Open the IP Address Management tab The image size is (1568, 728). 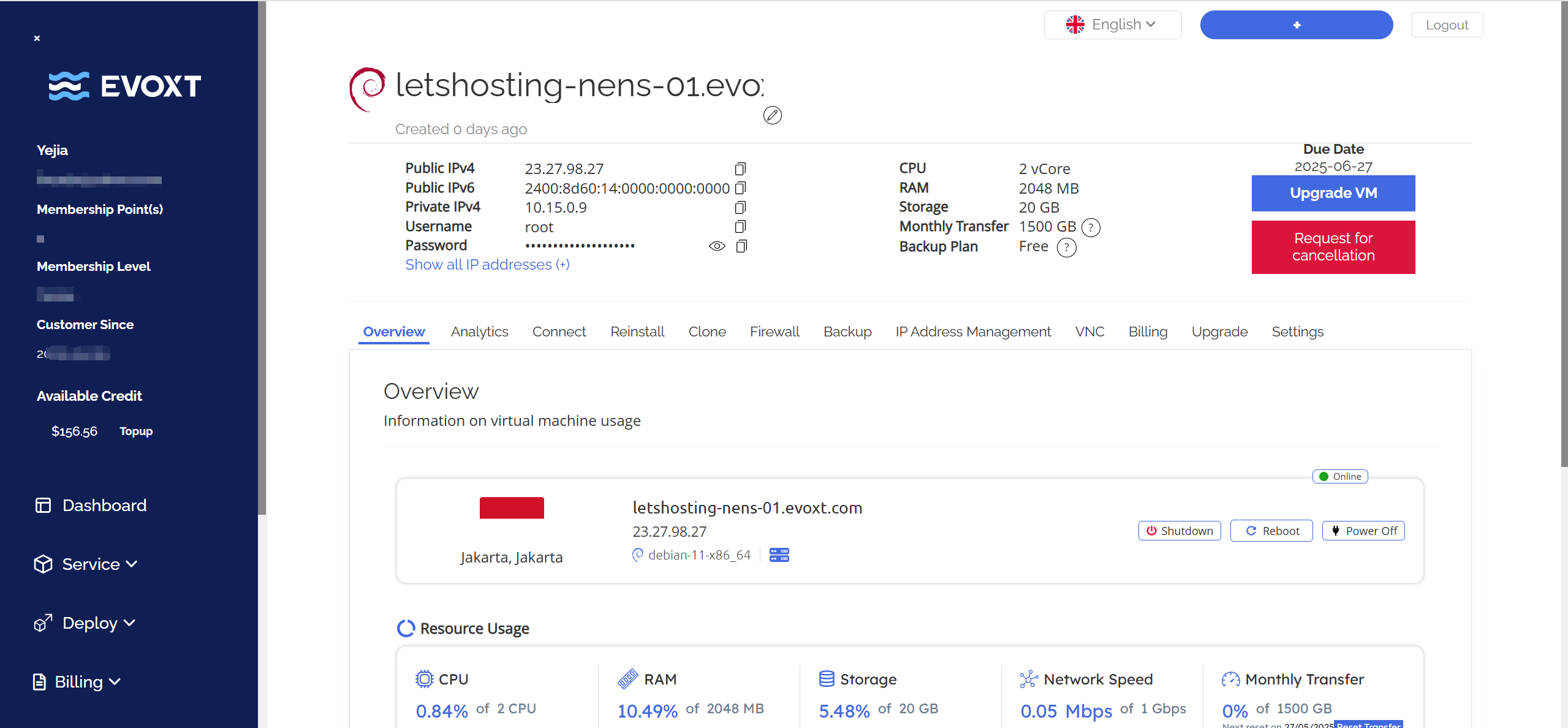[973, 332]
